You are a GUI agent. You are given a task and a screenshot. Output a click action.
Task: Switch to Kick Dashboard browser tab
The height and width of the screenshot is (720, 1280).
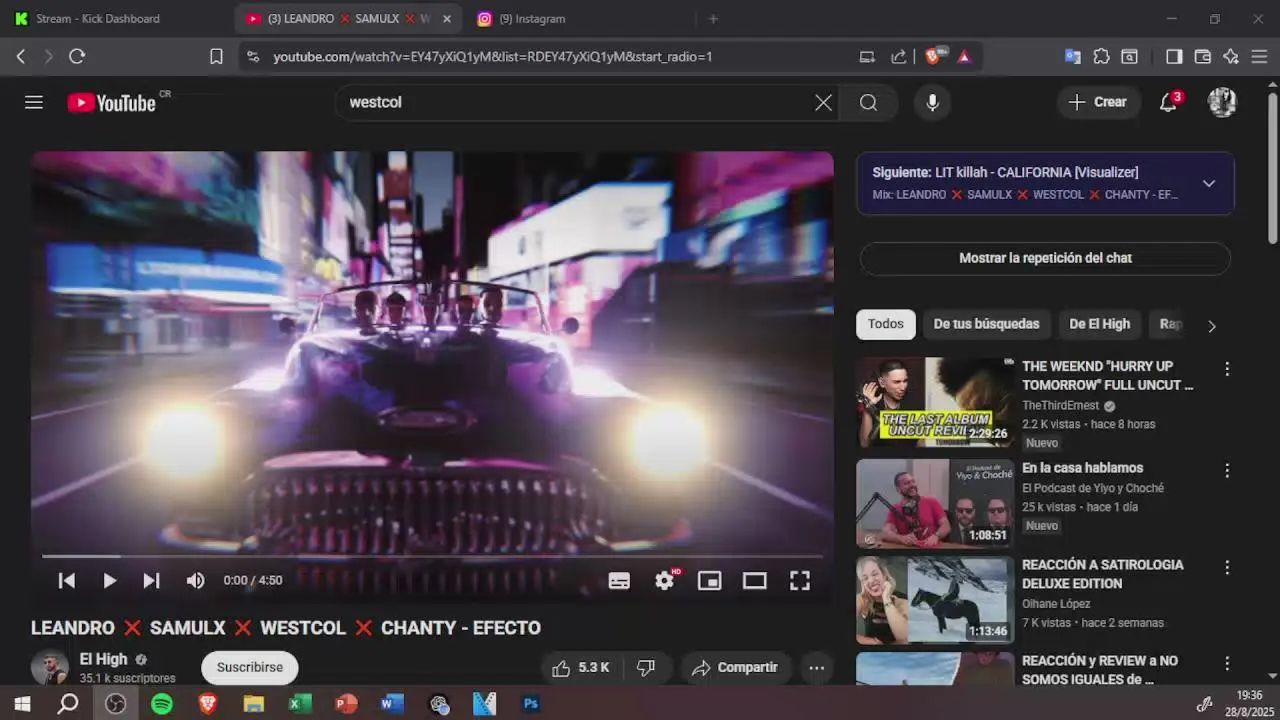click(98, 18)
